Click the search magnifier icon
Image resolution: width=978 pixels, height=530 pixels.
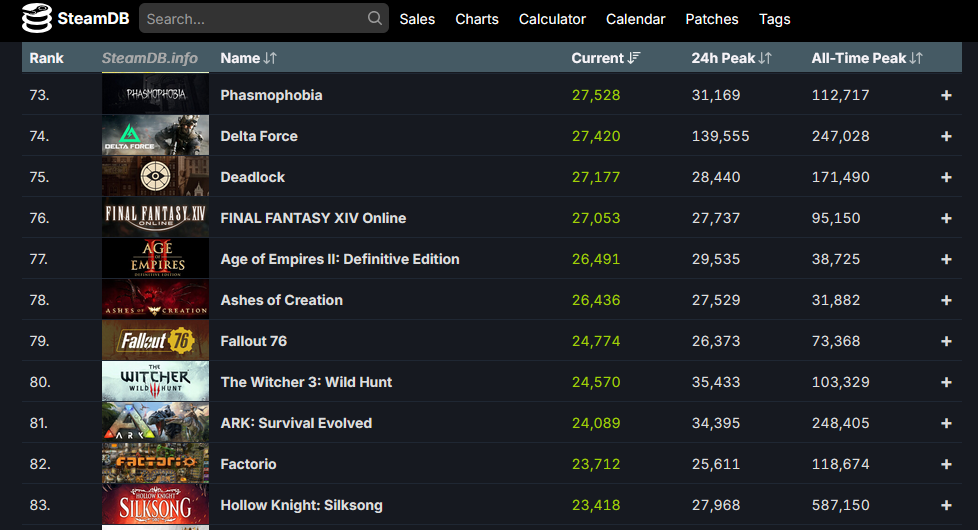click(x=375, y=18)
